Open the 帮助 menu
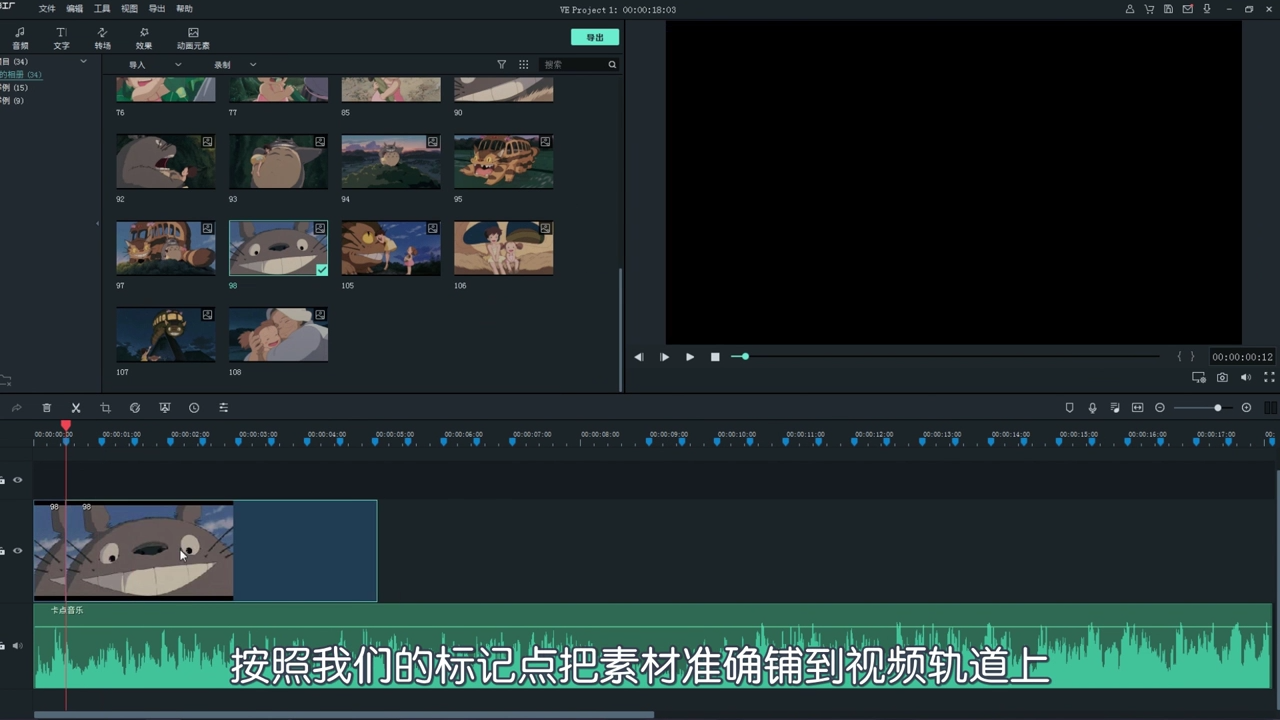The height and width of the screenshot is (720, 1280). pyautogui.click(x=184, y=9)
